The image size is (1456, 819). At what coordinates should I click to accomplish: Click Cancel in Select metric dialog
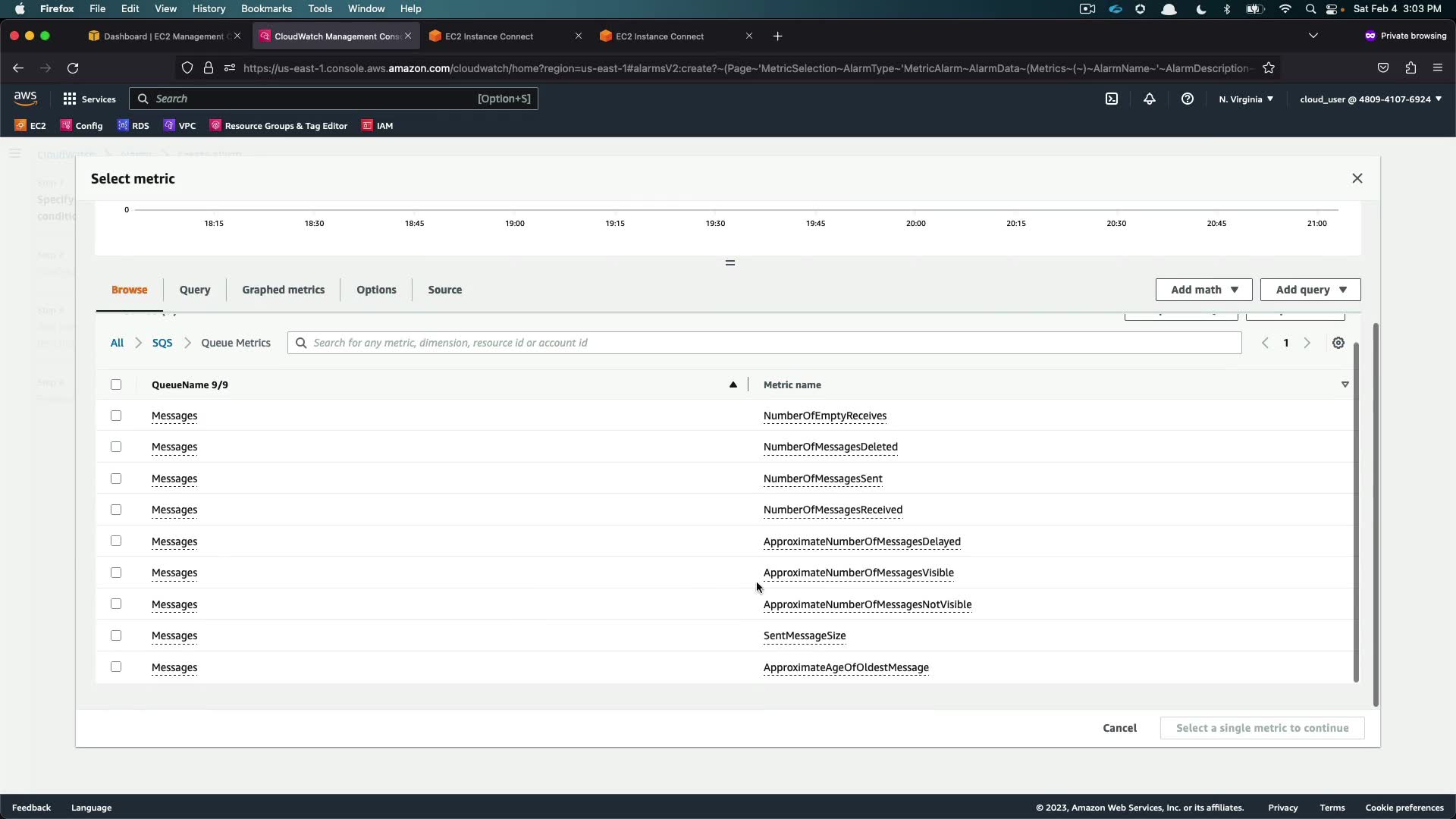click(1119, 728)
